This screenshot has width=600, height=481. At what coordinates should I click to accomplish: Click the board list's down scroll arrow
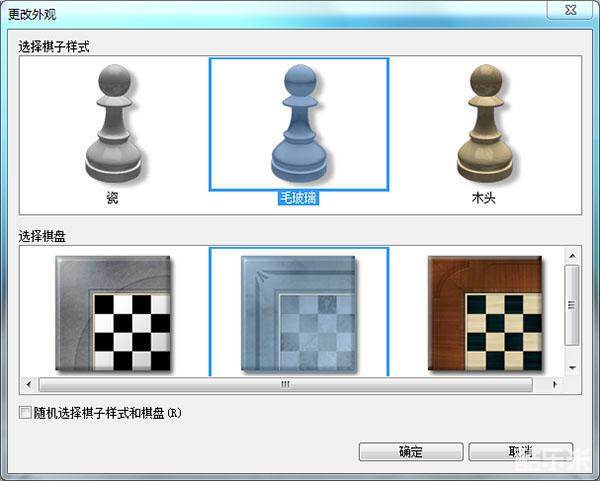pos(572,368)
